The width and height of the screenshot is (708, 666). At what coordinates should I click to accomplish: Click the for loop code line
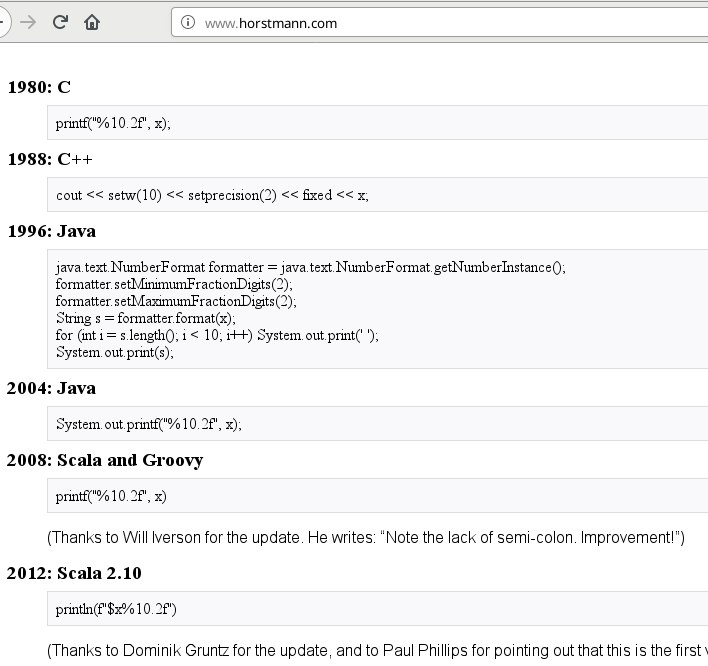217,335
